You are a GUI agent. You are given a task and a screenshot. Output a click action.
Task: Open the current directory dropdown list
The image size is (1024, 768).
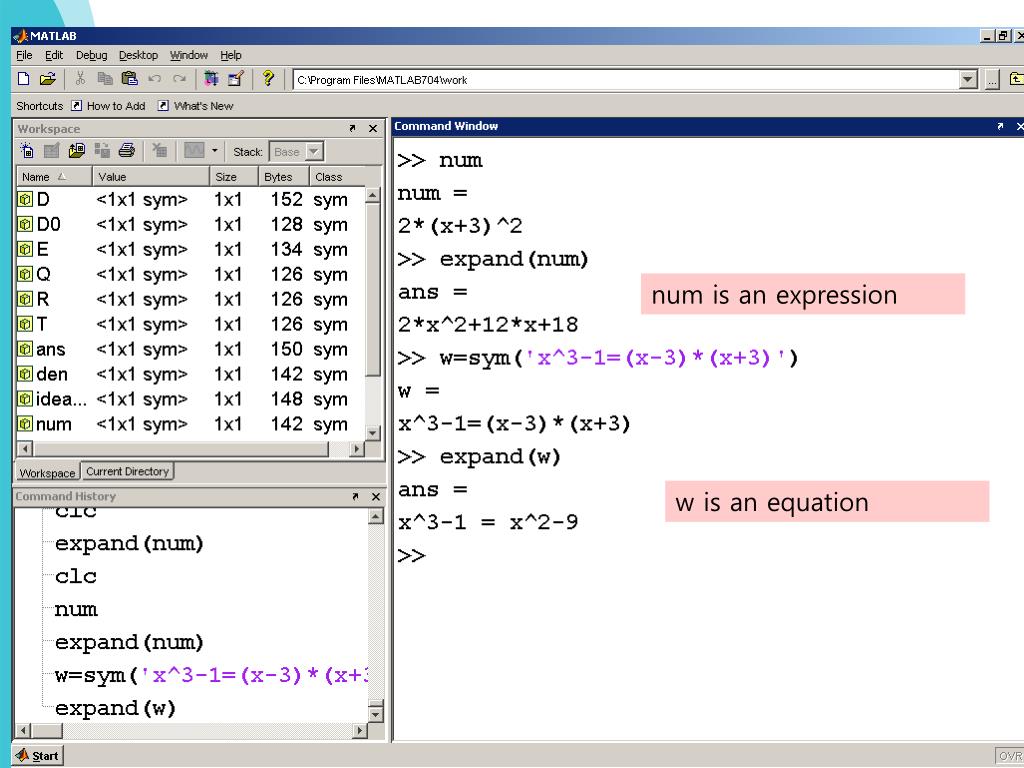968,80
